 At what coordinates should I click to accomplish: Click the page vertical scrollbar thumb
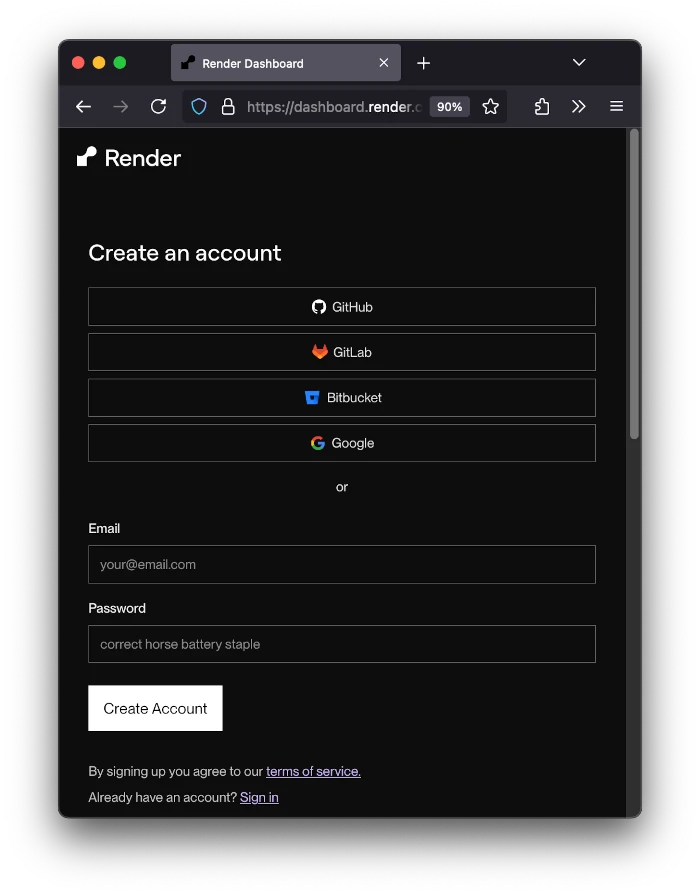(634, 284)
